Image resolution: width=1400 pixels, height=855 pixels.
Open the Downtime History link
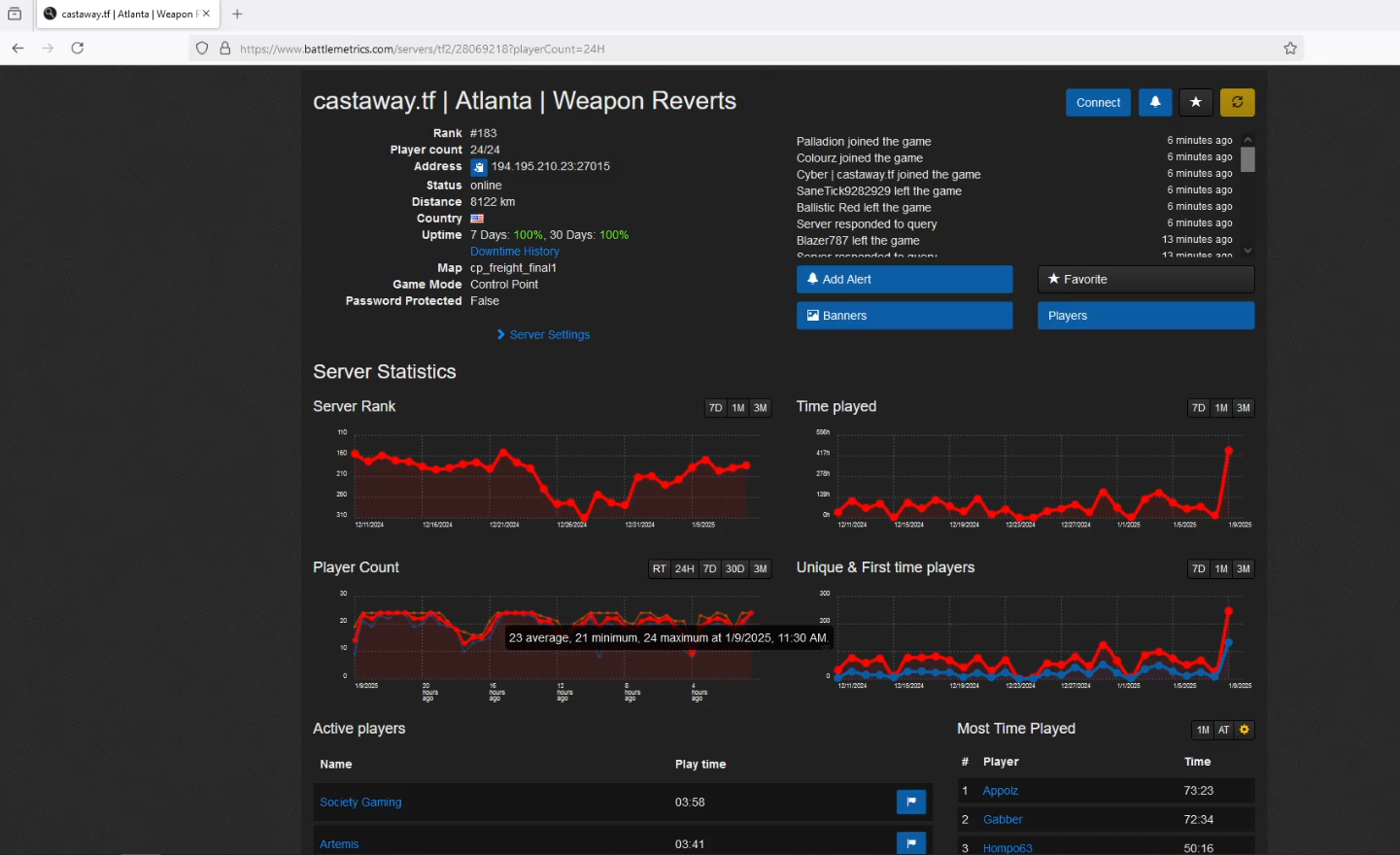(514, 252)
